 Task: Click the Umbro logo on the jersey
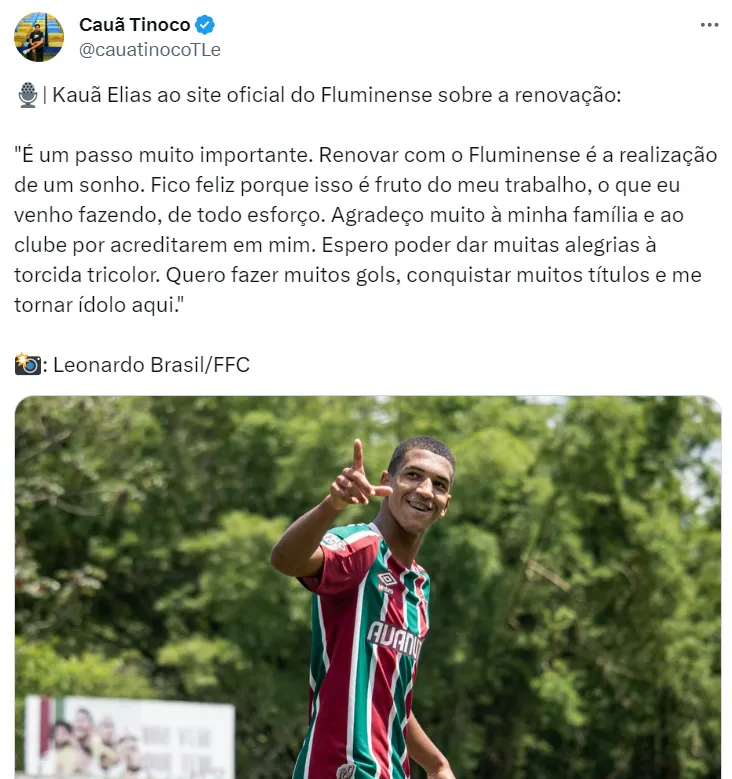point(387,580)
